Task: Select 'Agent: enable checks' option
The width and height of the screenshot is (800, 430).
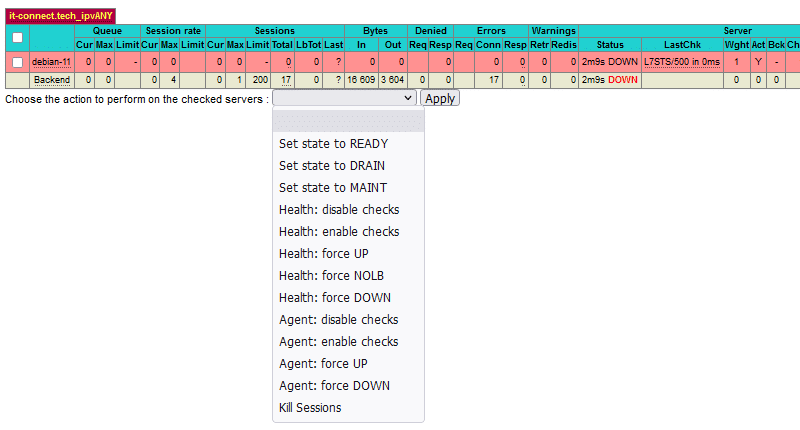Action: [x=338, y=342]
